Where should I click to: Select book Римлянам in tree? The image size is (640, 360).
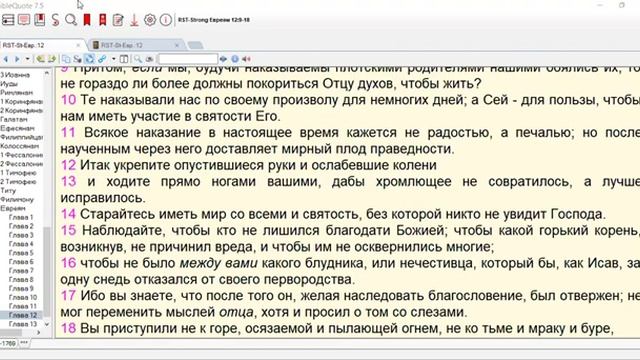(x=16, y=93)
